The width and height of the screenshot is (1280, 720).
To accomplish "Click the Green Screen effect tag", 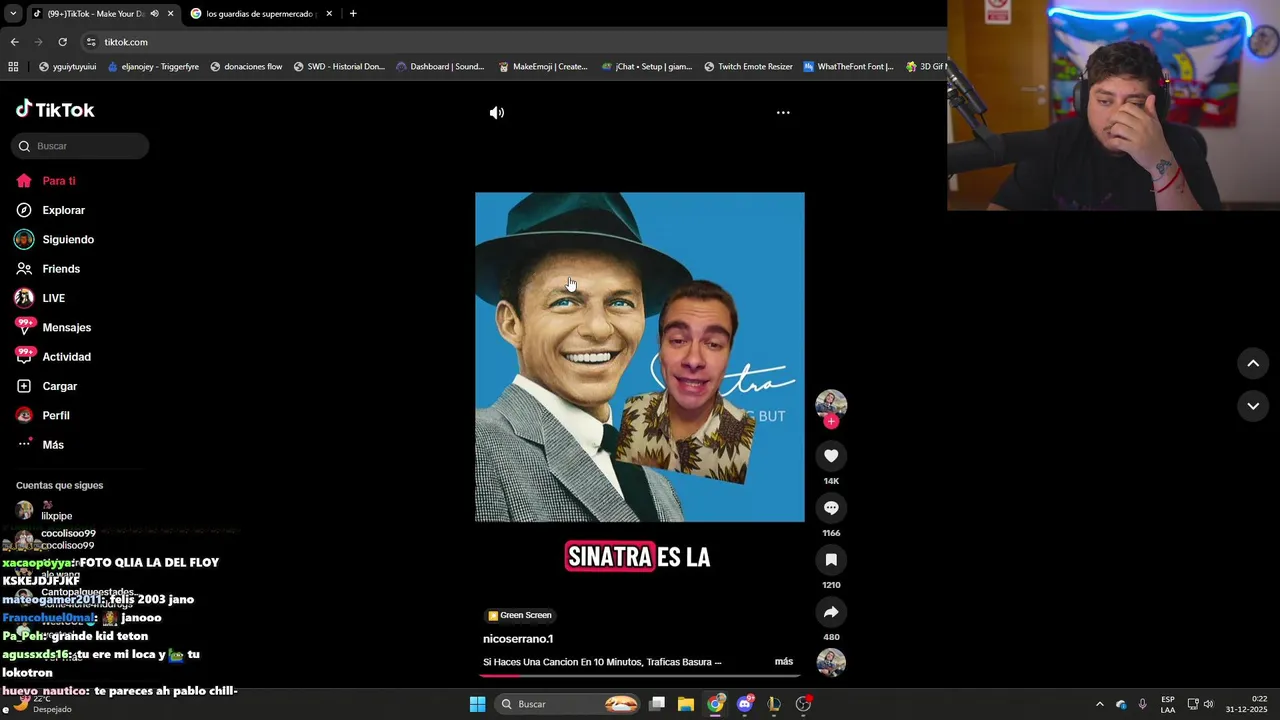I will coord(520,616).
